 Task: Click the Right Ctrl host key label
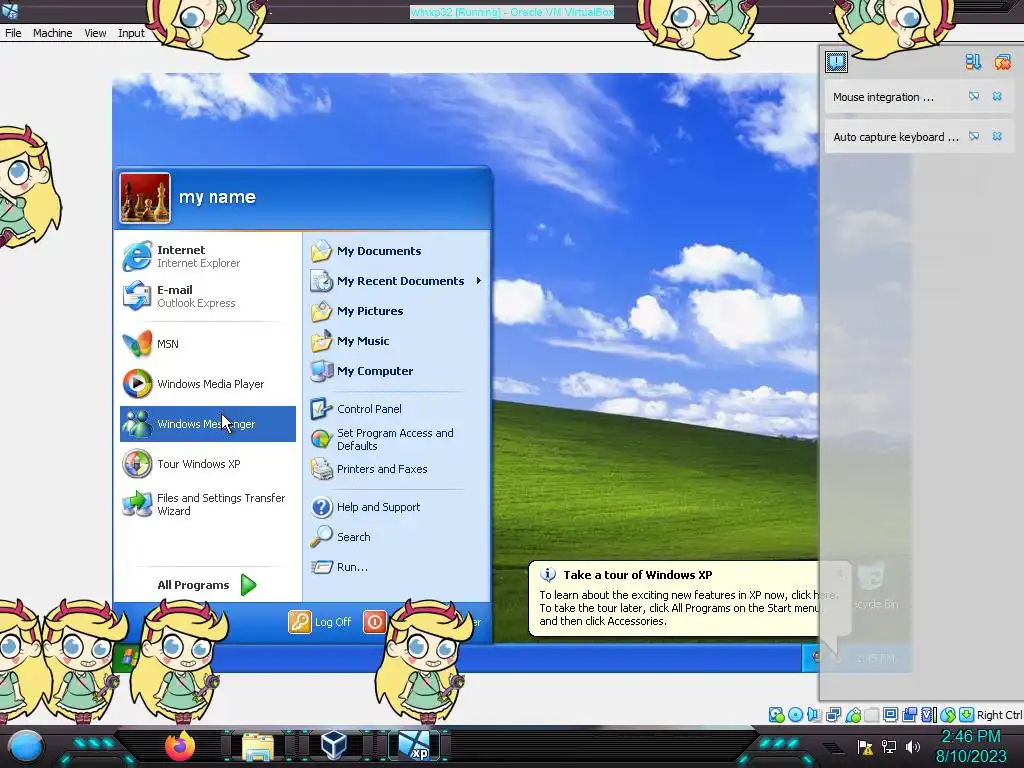(999, 715)
